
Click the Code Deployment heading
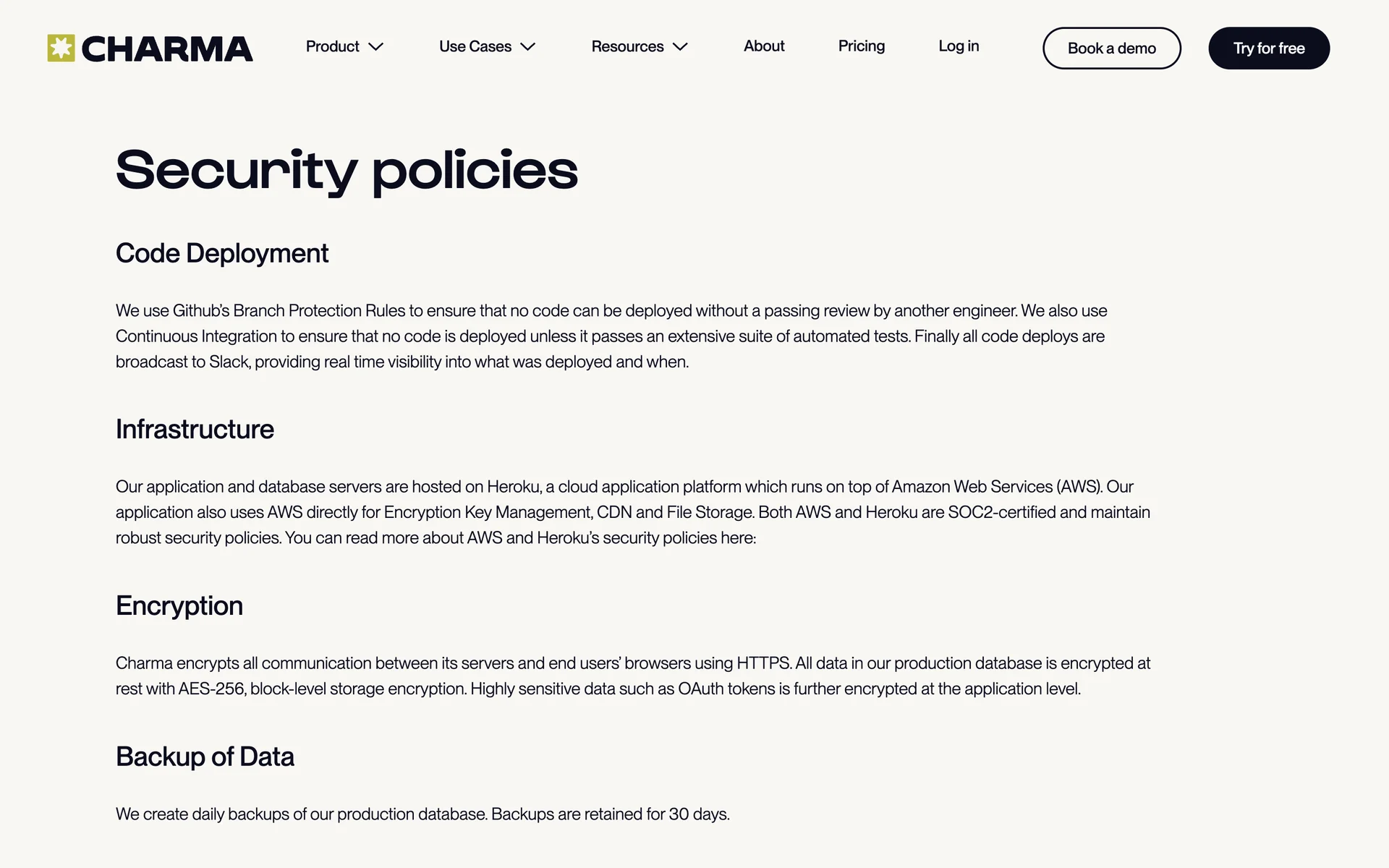click(x=221, y=253)
